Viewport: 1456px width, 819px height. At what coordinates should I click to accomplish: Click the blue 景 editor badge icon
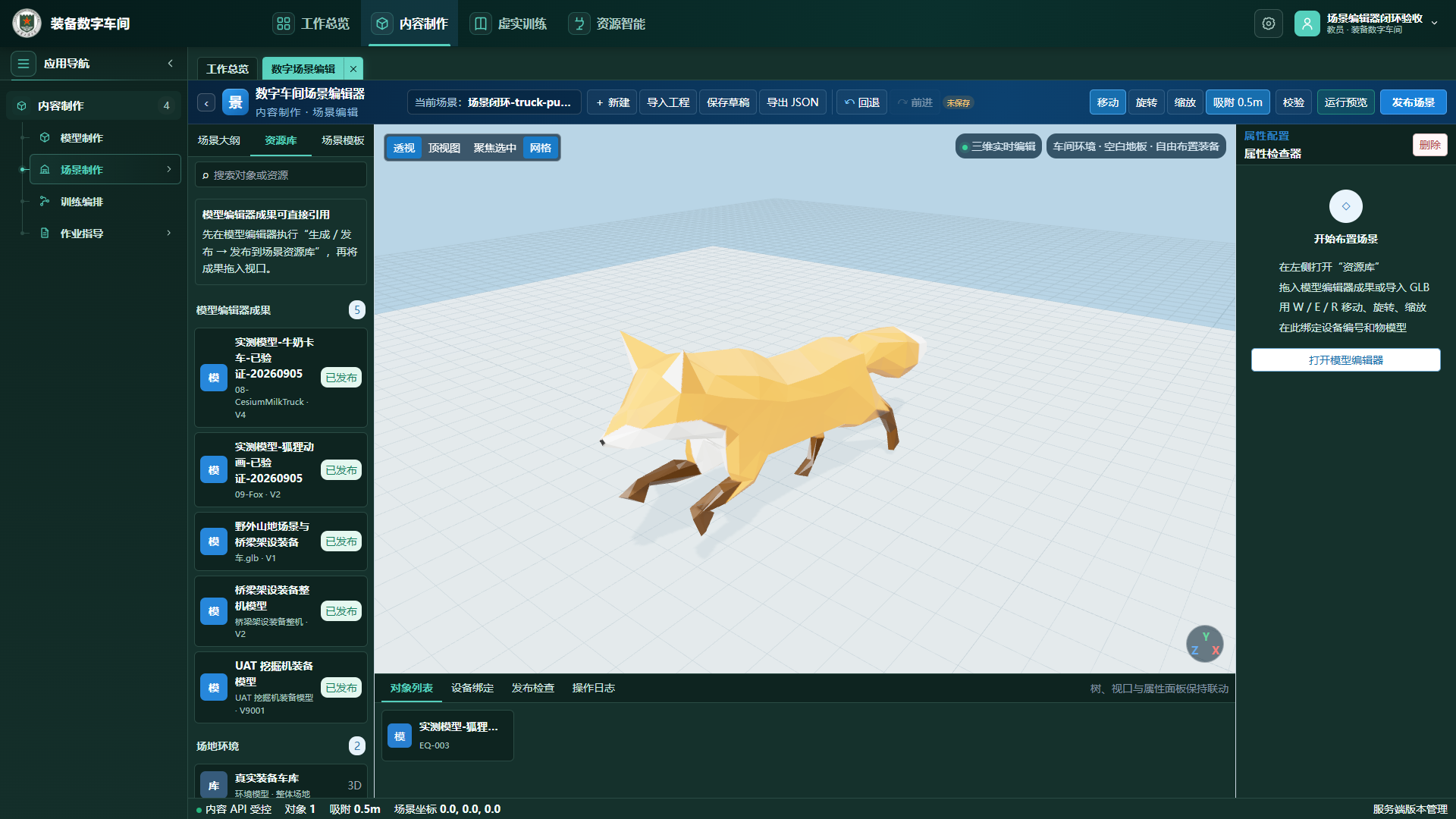(x=236, y=102)
